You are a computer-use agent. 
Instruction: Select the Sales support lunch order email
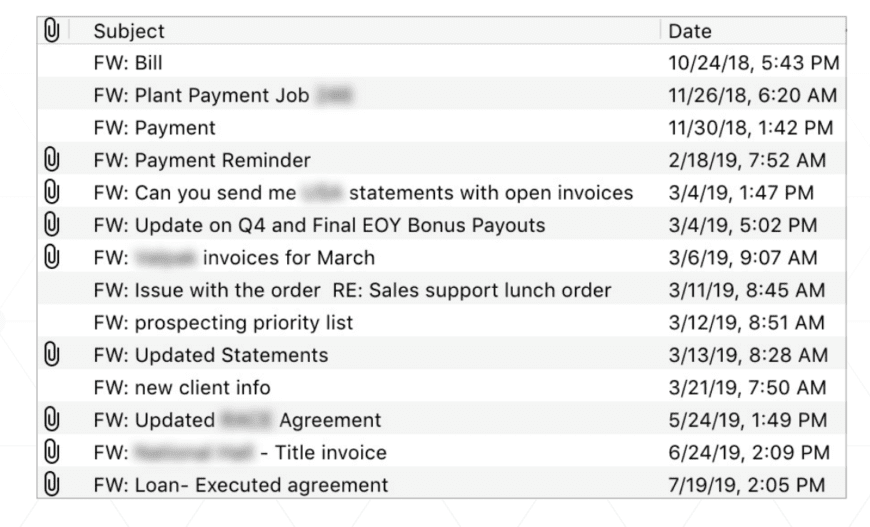(352, 290)
